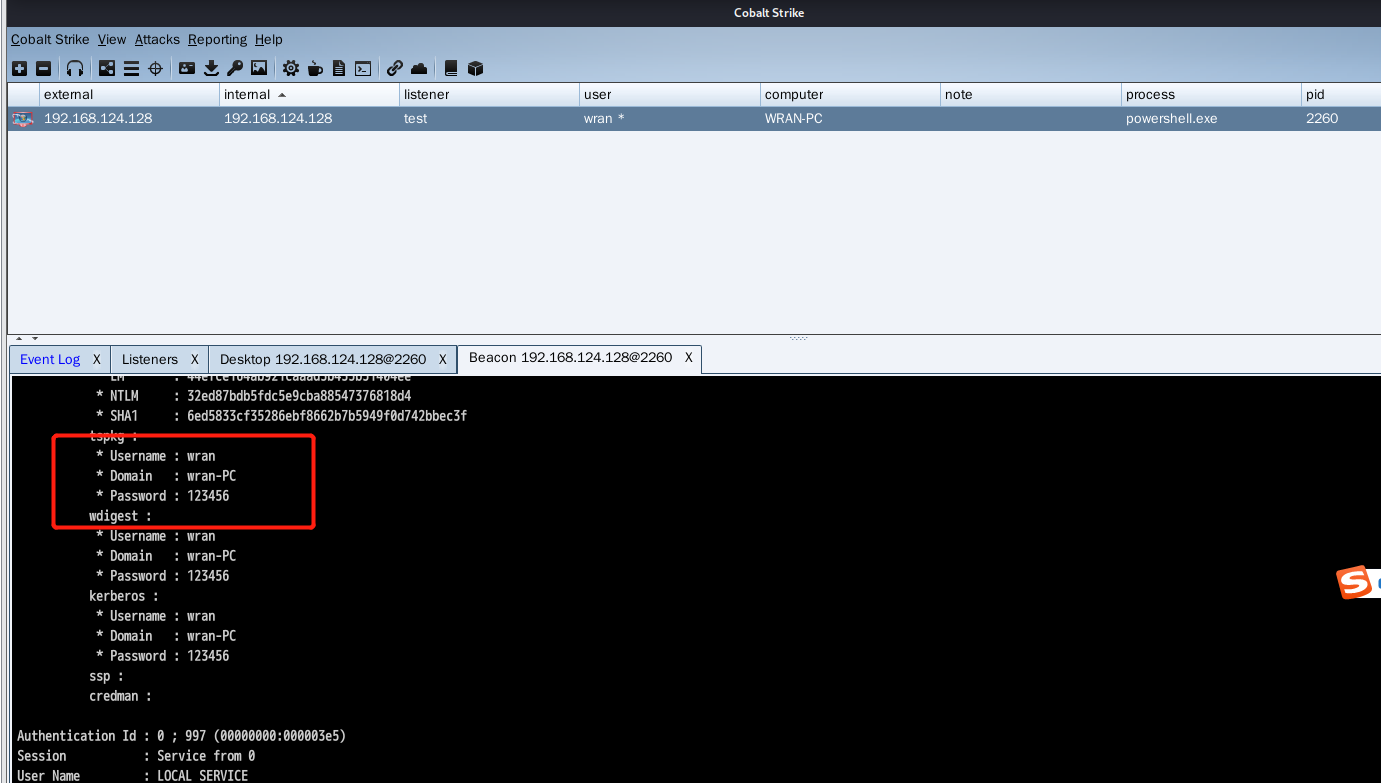The height and width of the screenshot is (783, 1381).
Task: Click the 'test' listener cell
Action: (489, 119)
